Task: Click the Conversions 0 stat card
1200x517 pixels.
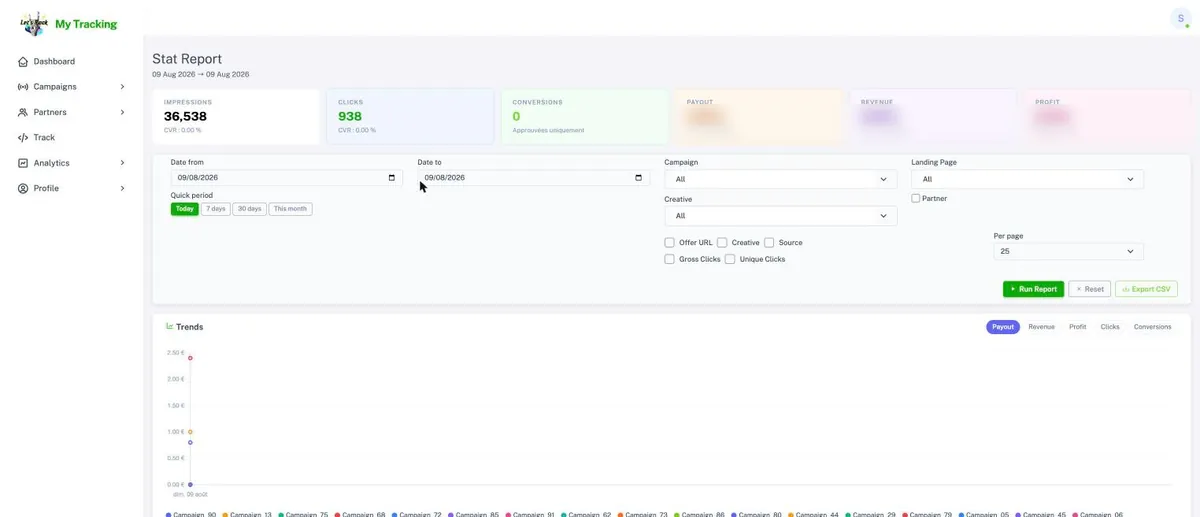Action: pos(584,116)
